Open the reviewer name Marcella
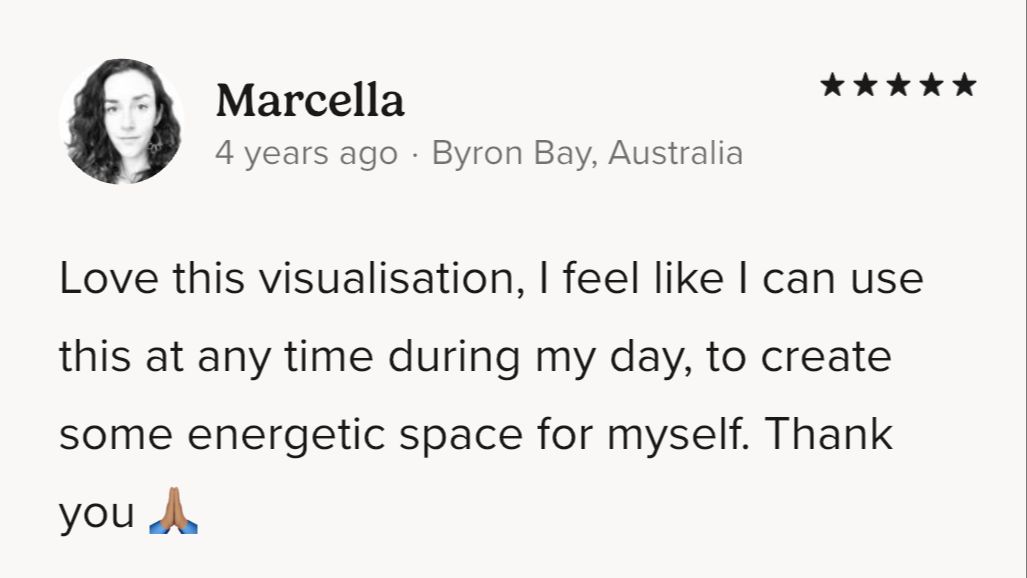1027x578 pixels. click(310, 101)
